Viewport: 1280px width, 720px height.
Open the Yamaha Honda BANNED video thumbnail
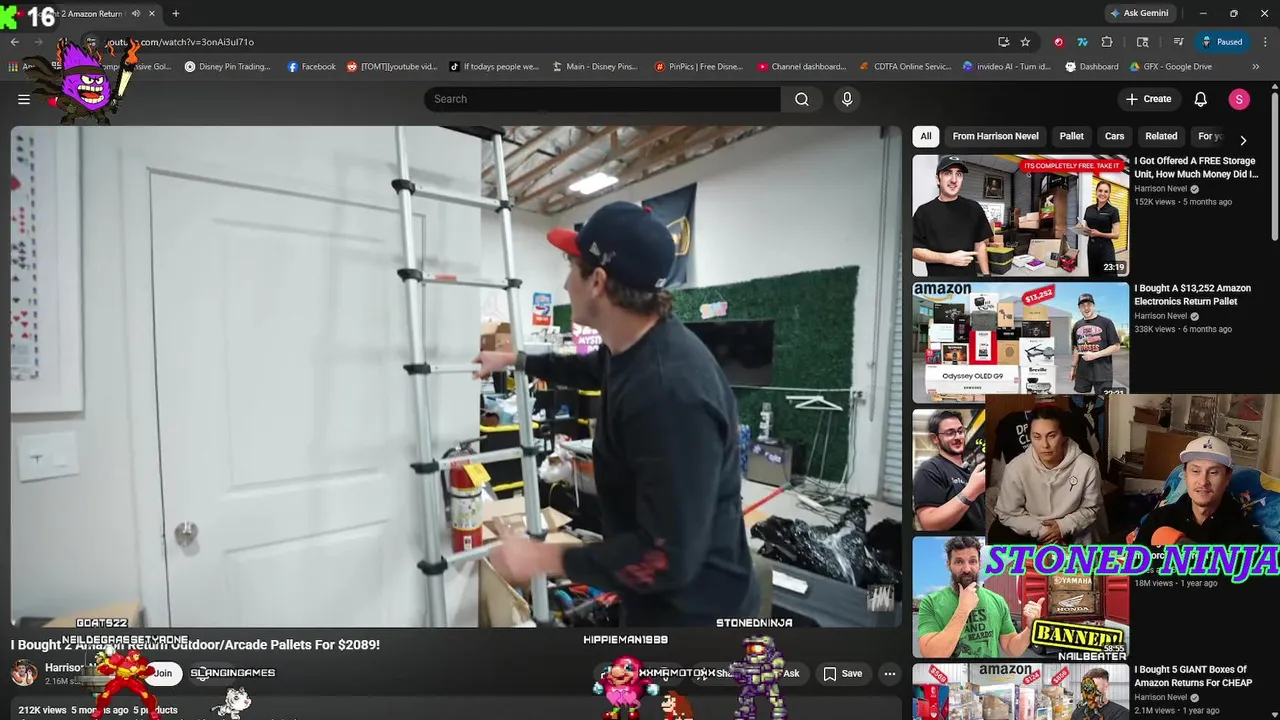(x=1020, y=597)
